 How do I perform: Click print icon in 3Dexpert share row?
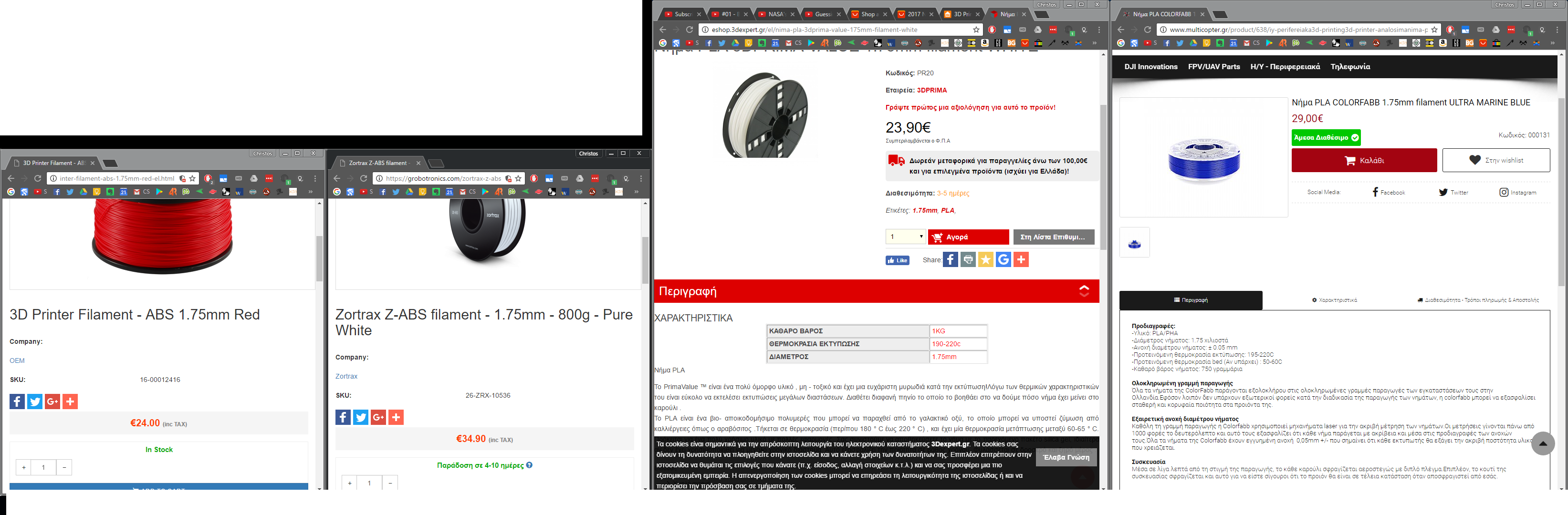click(x=968, y=259)
